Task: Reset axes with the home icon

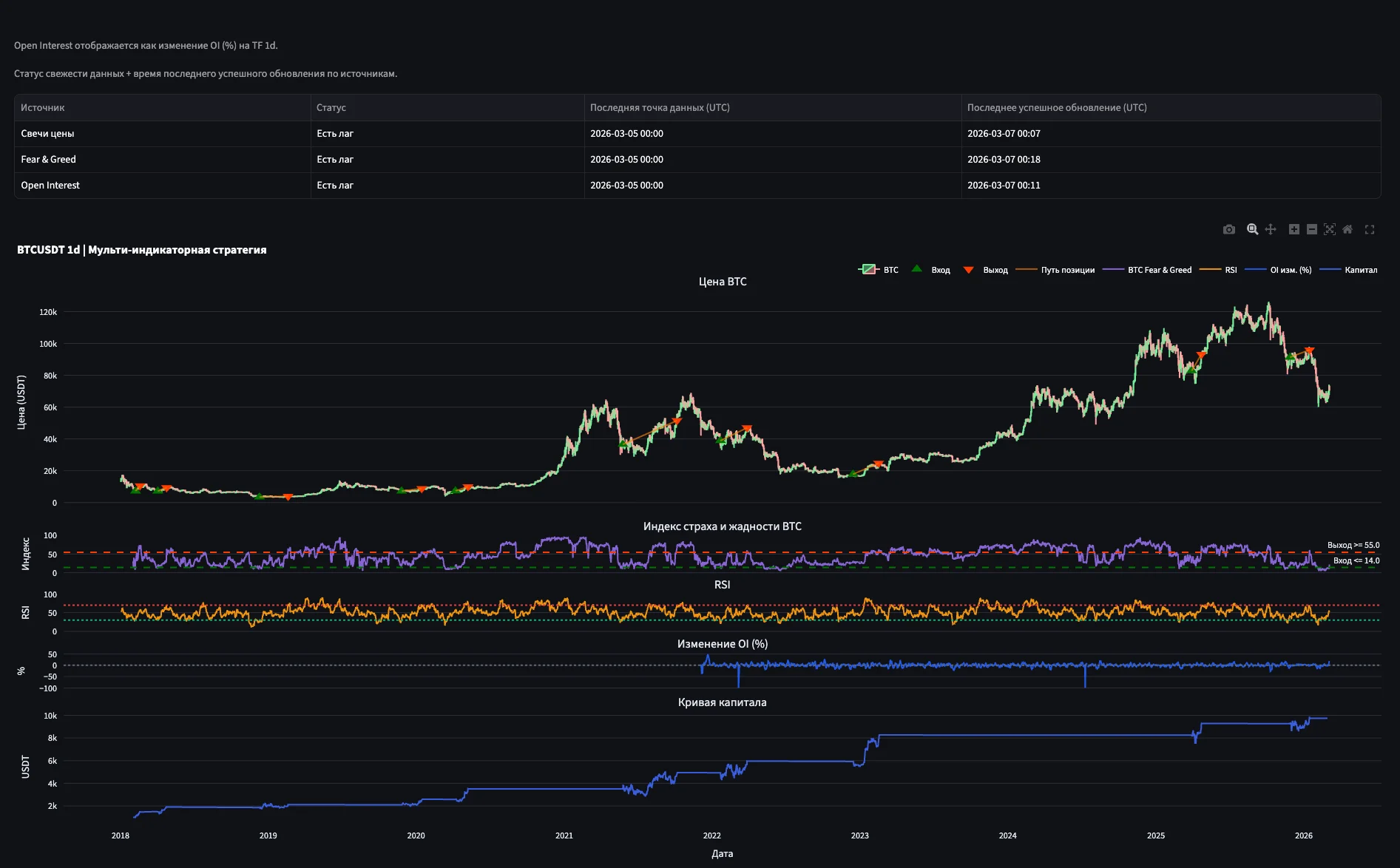Action: [1347, 229]
